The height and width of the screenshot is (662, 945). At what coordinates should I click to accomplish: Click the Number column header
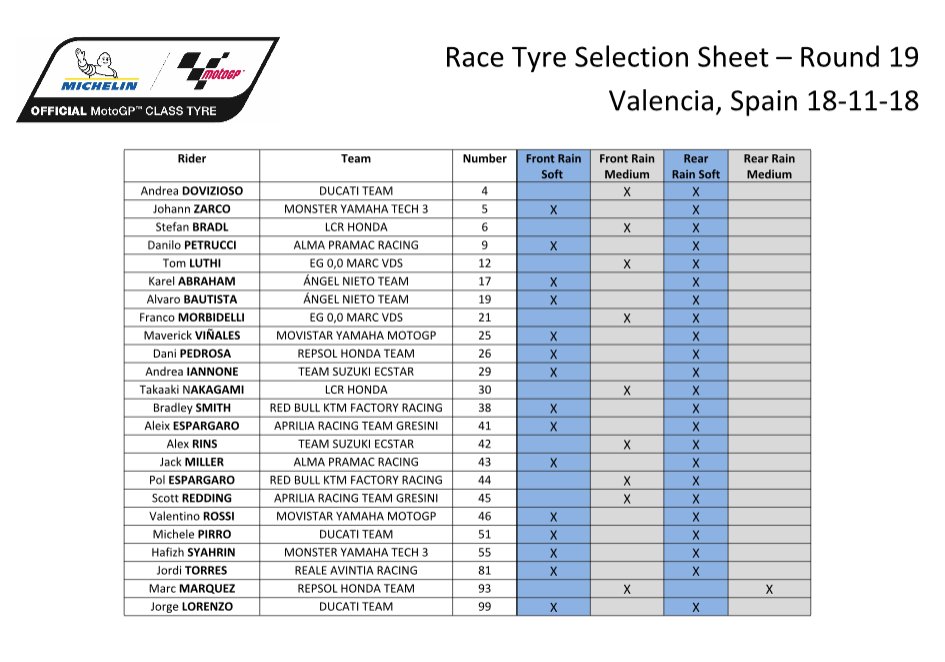pyautogui.click(x=485, y=159)
